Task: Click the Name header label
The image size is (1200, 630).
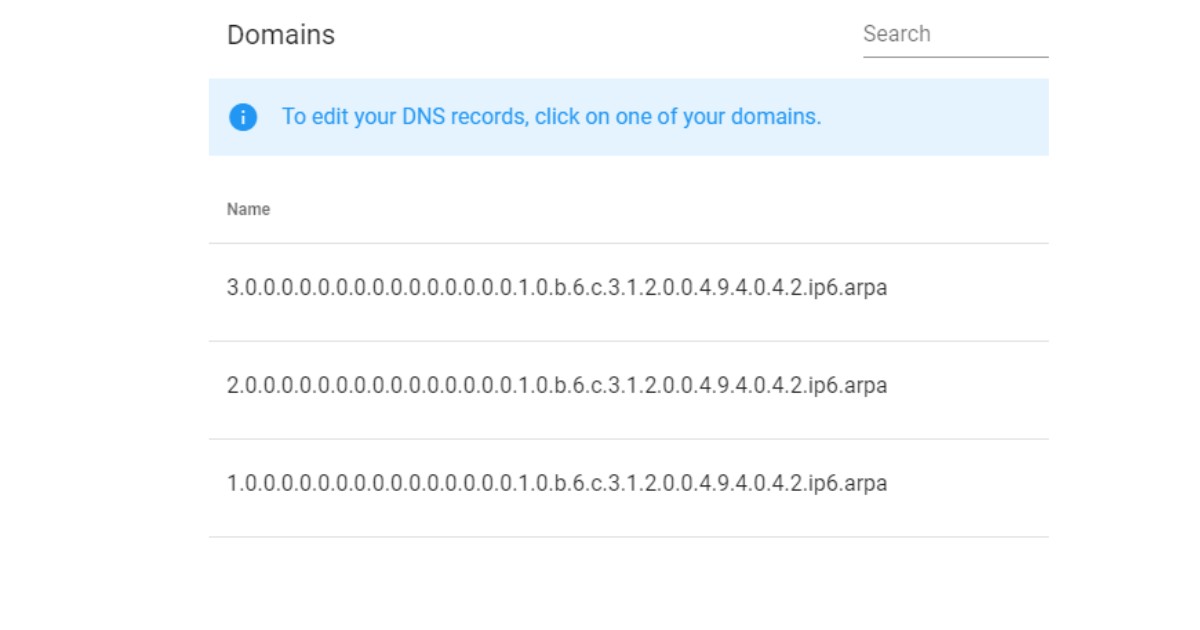Action: [248, 210]
